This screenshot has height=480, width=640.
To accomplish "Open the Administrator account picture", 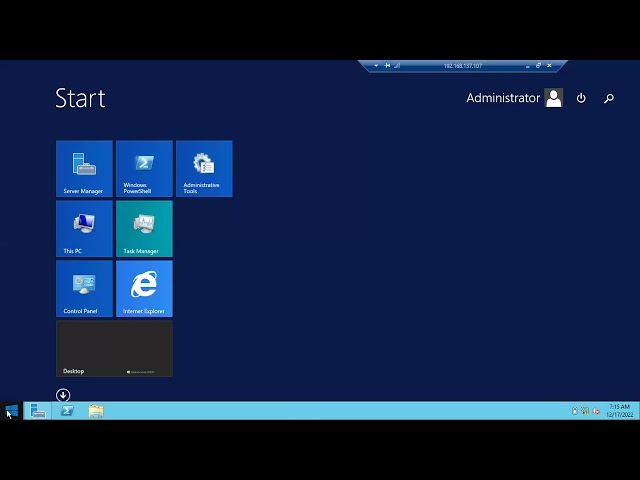I will (554, 98).
